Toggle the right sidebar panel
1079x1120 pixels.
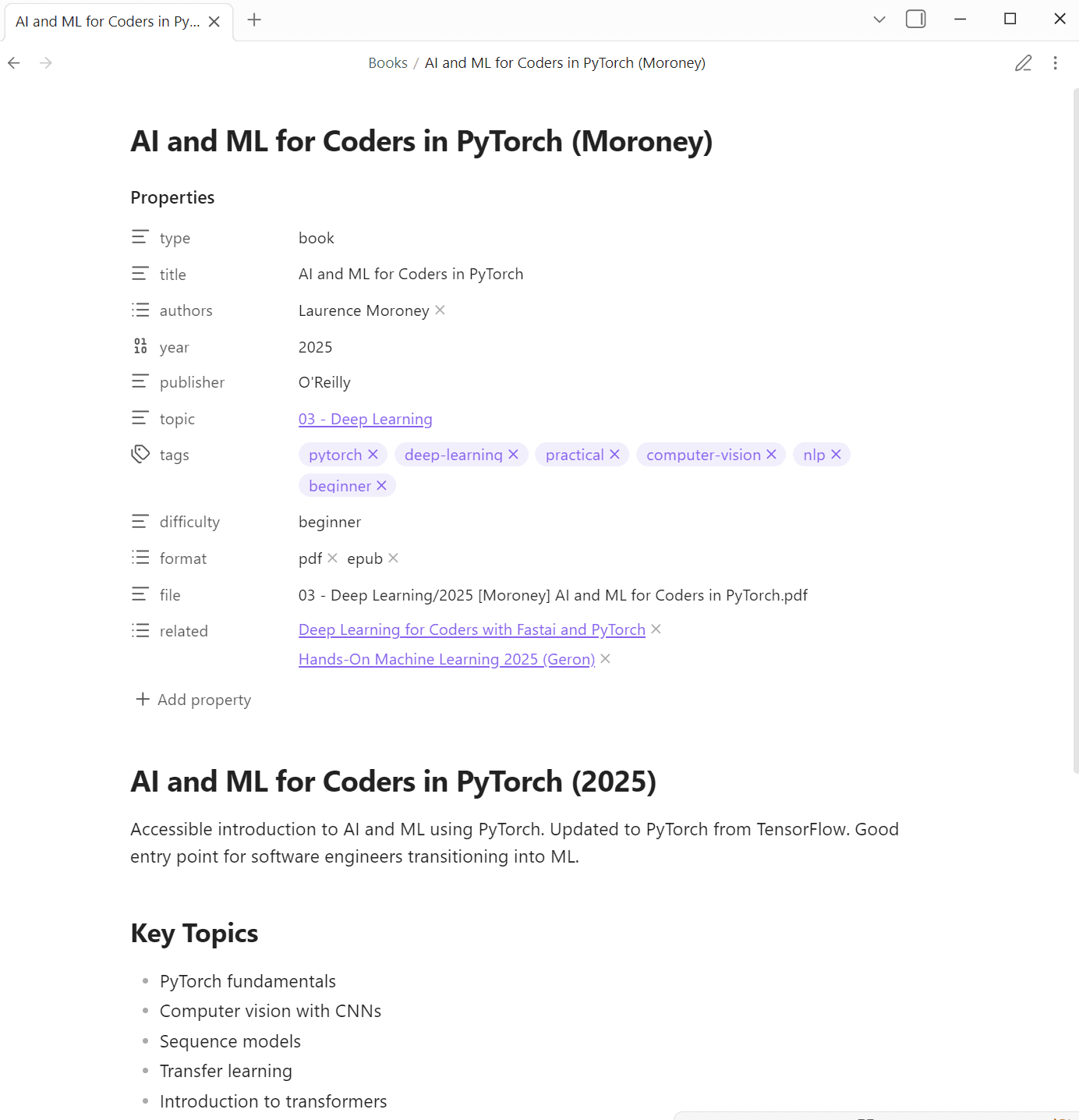pos(915,19)
